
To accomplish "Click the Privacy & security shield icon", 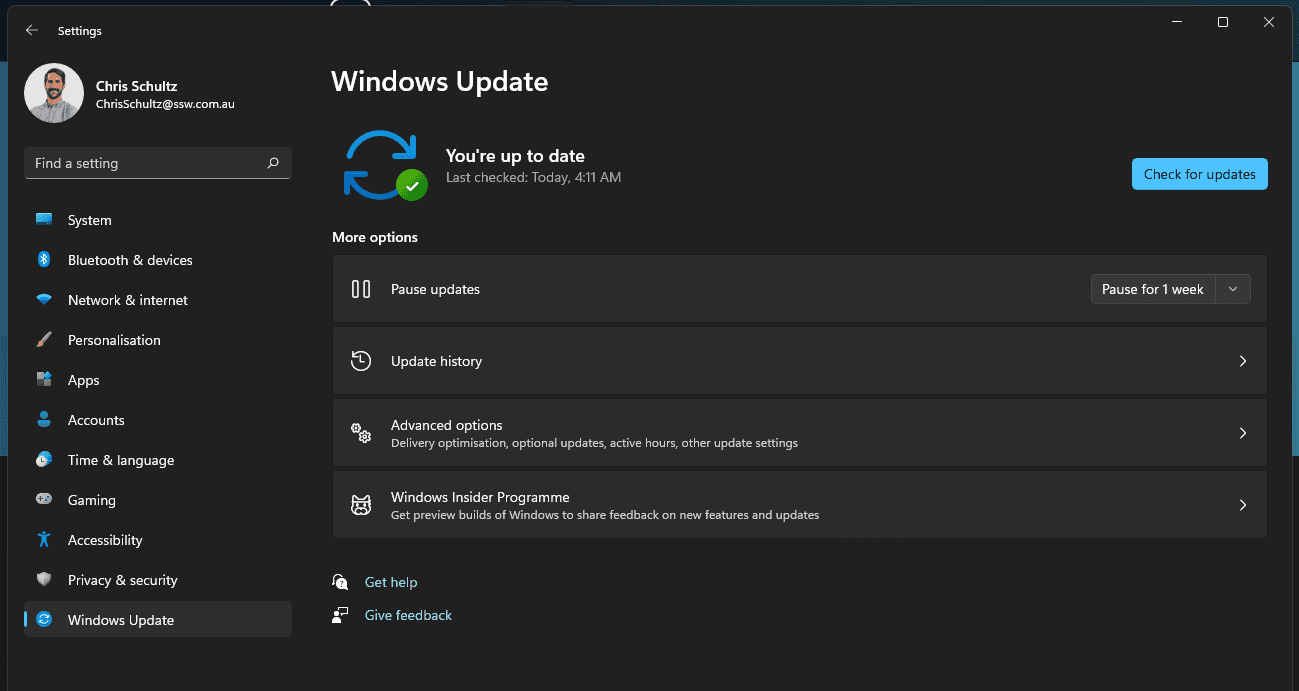I will (x=44, y=580).
